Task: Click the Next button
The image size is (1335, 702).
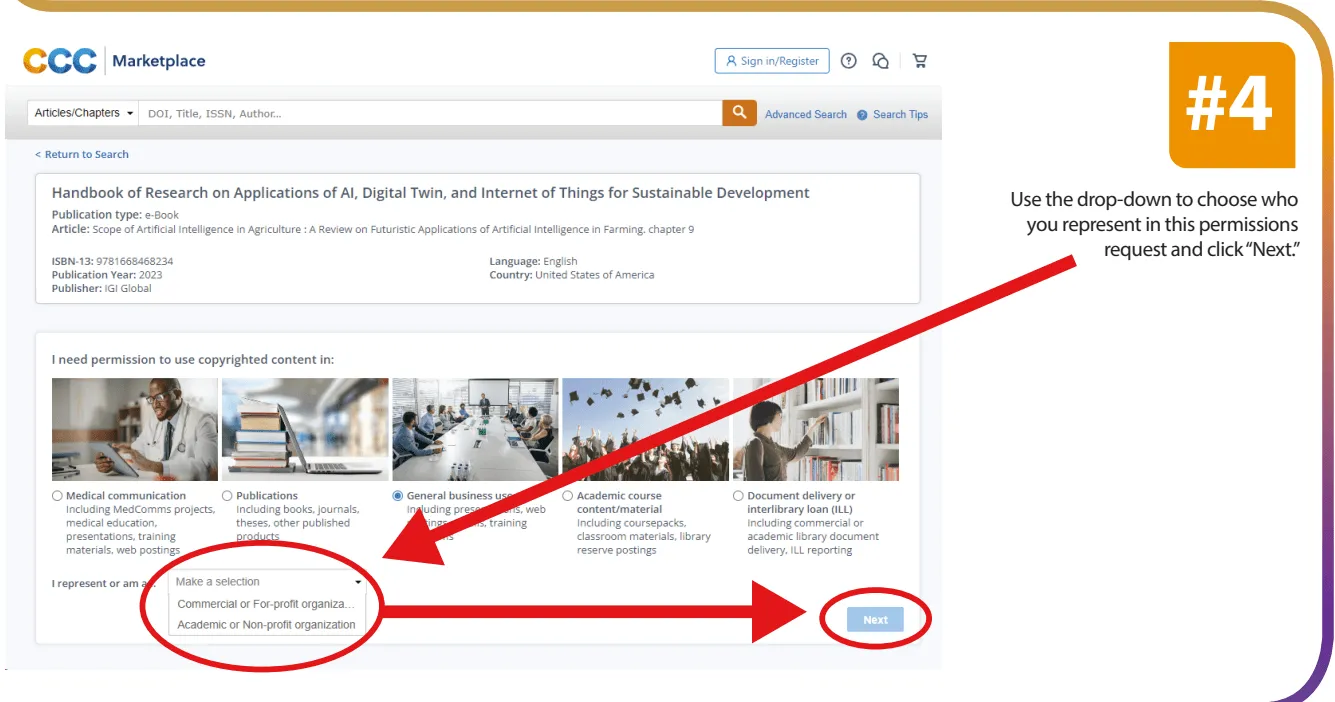Action: tap(875, 619)
